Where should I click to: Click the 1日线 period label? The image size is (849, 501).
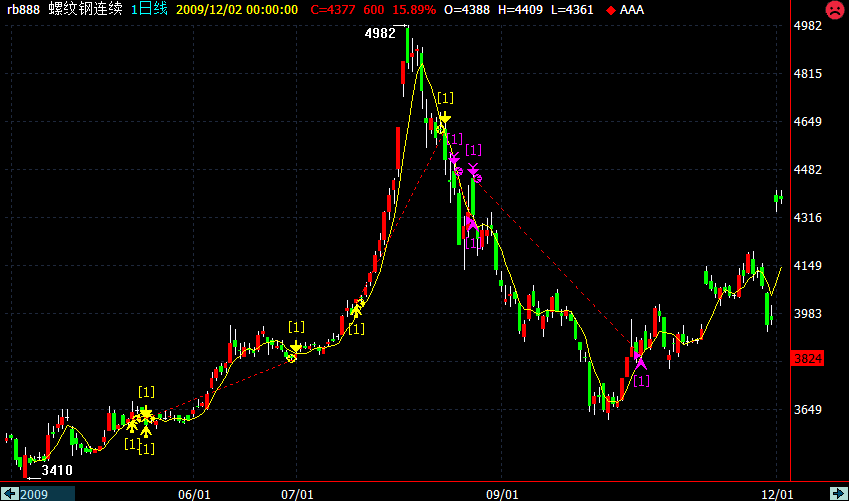coord(150,9)
